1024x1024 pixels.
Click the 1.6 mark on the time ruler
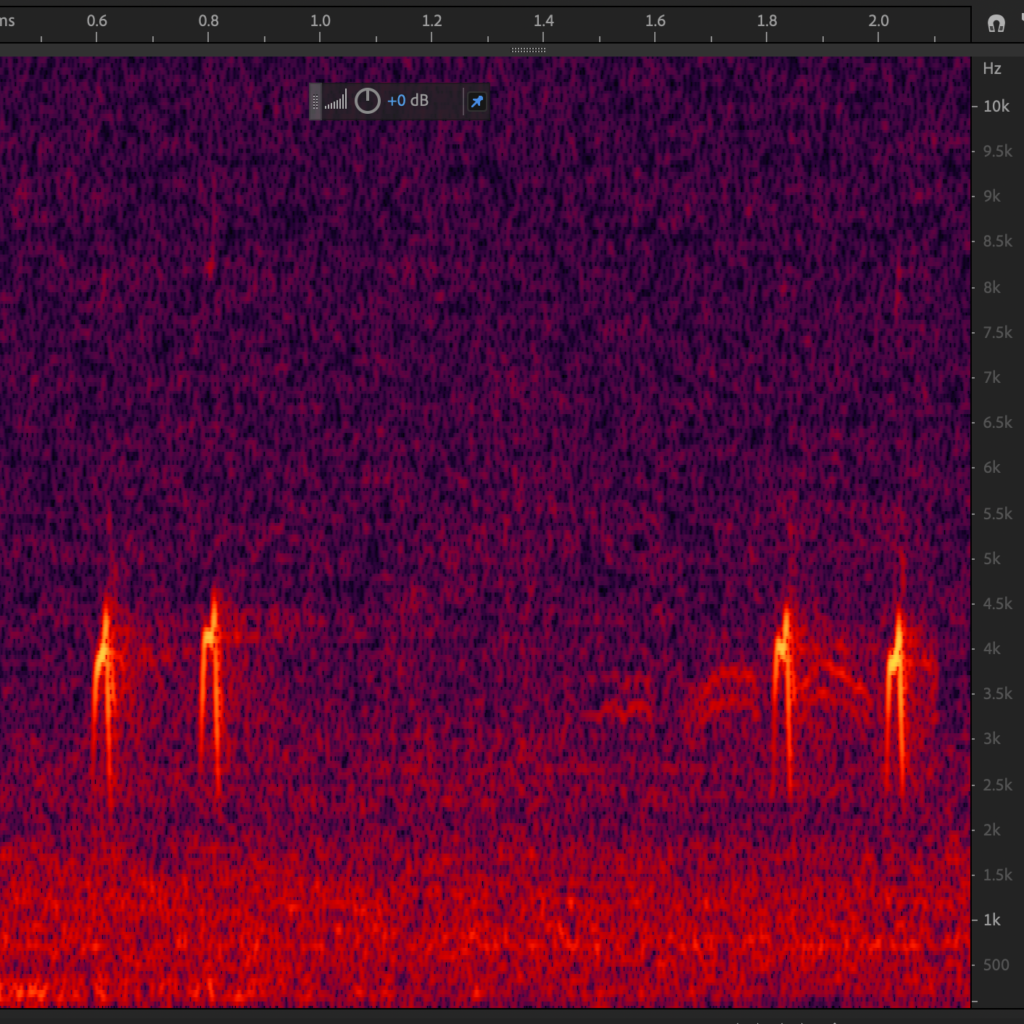[655, 21]
